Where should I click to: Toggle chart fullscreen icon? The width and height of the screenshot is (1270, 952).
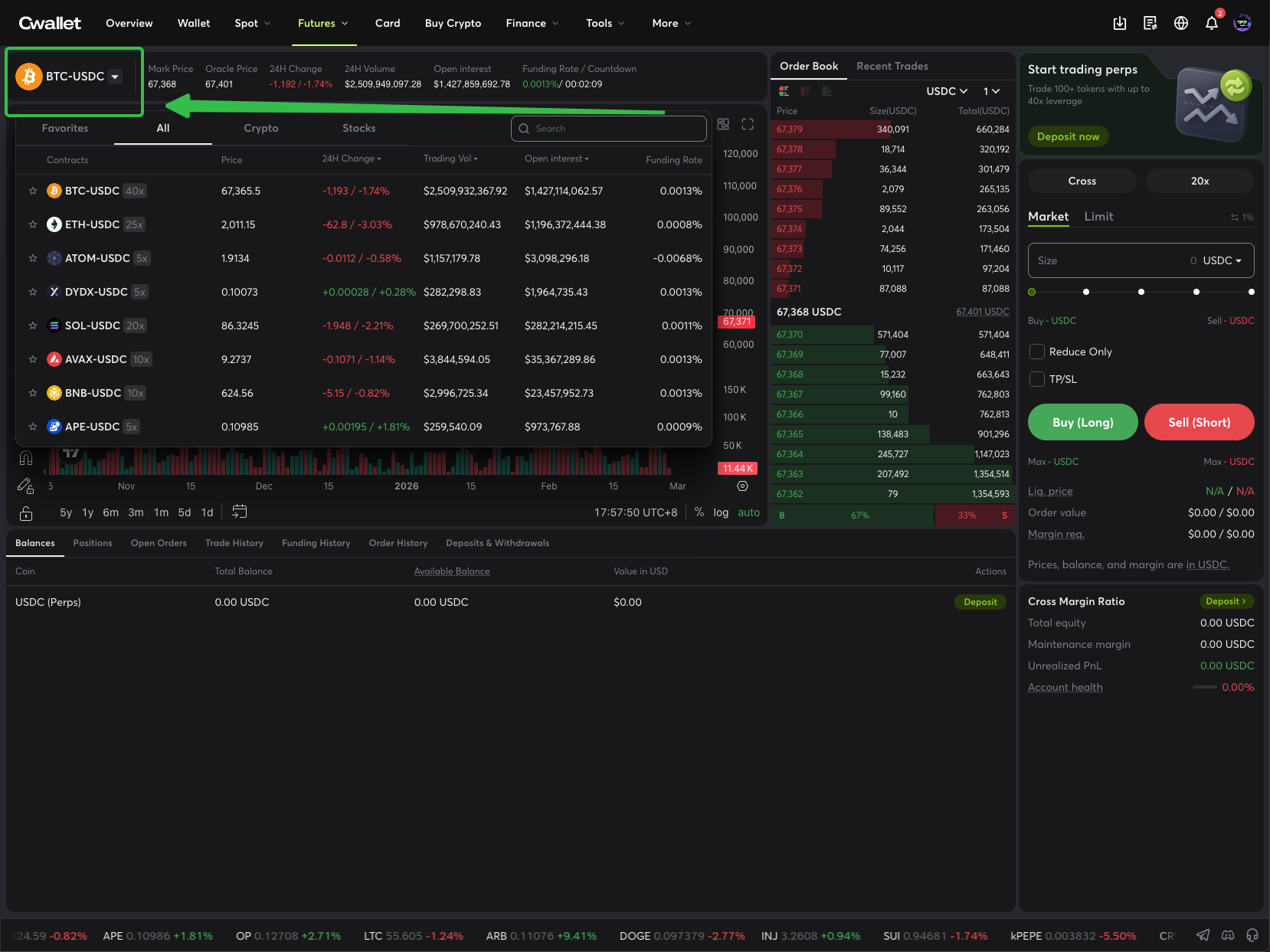(748, 124)
